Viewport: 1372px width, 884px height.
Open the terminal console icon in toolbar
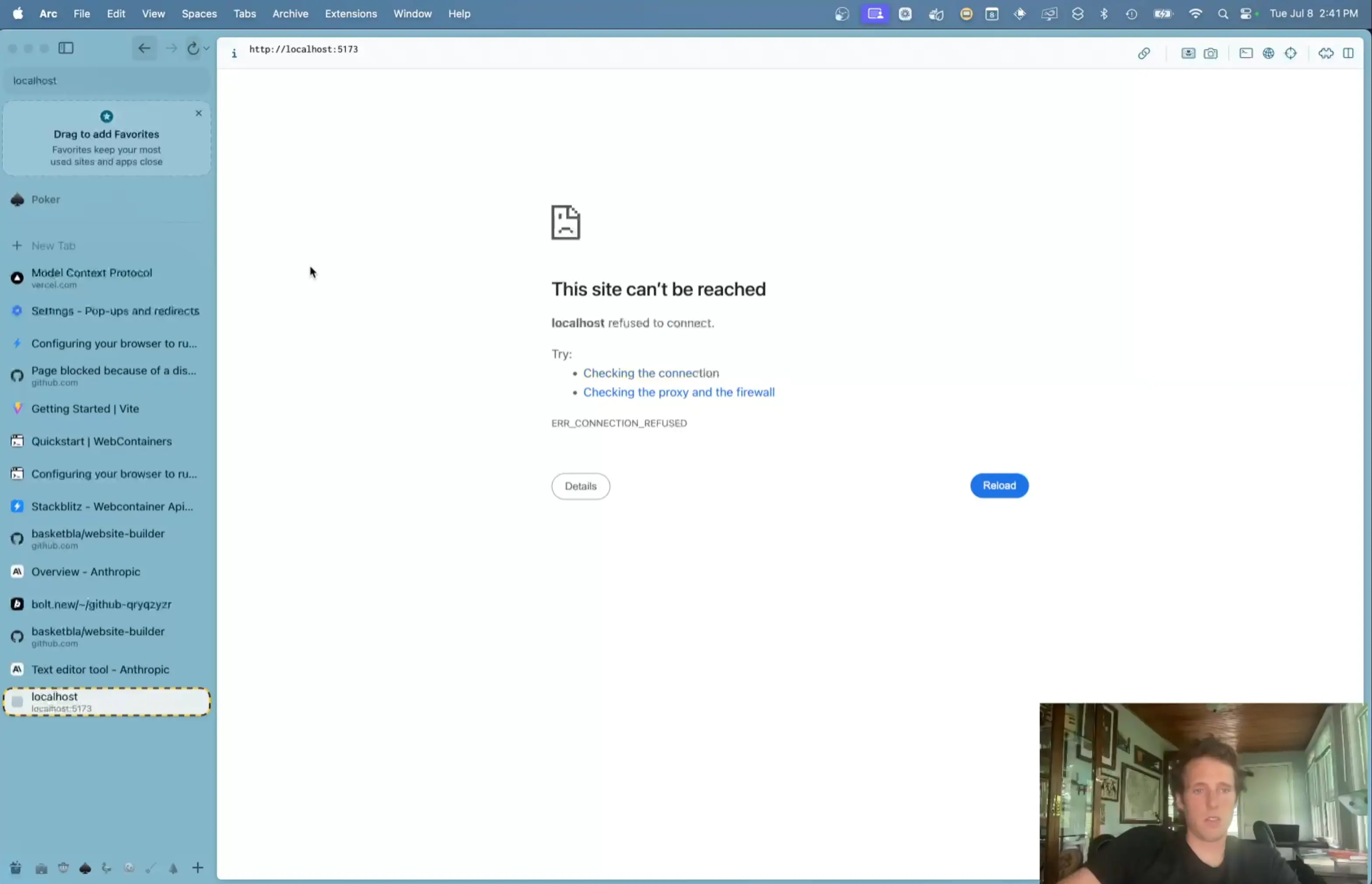click(x=1246, y=53)
